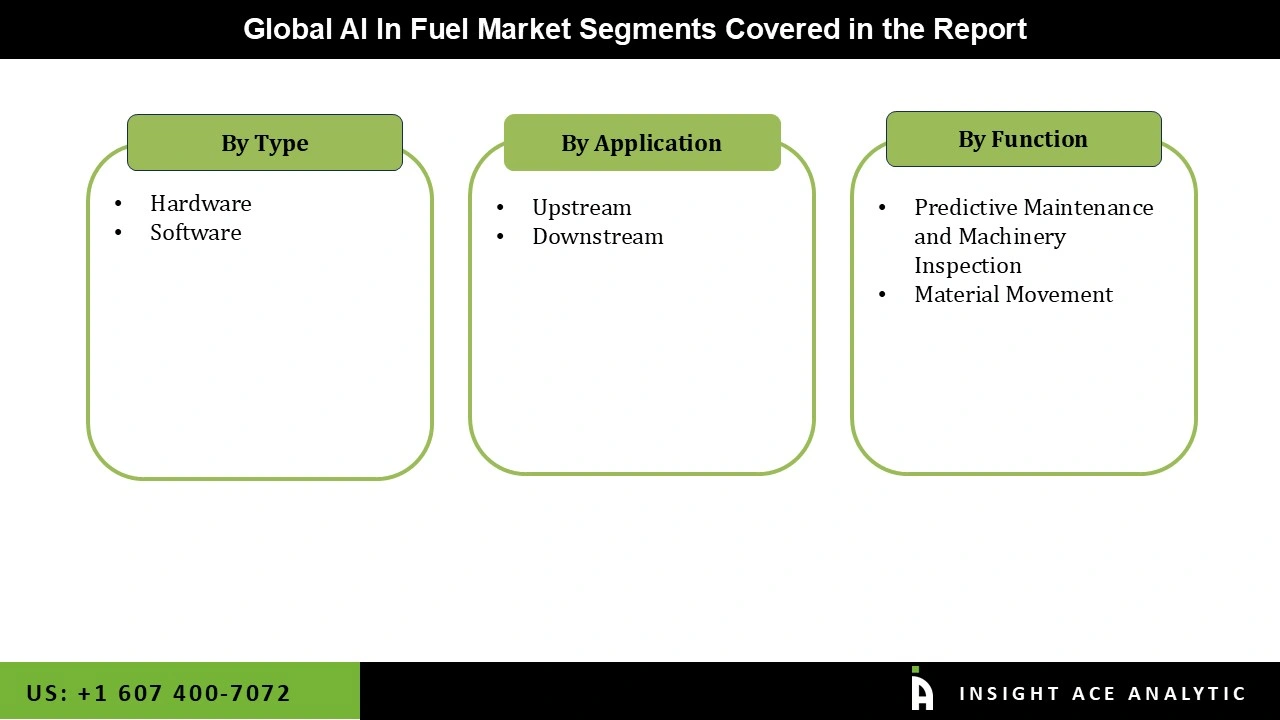This screenshot has width=1280, height=720.
Task: Click the US phone number link
Action: [x=160, y=692]
